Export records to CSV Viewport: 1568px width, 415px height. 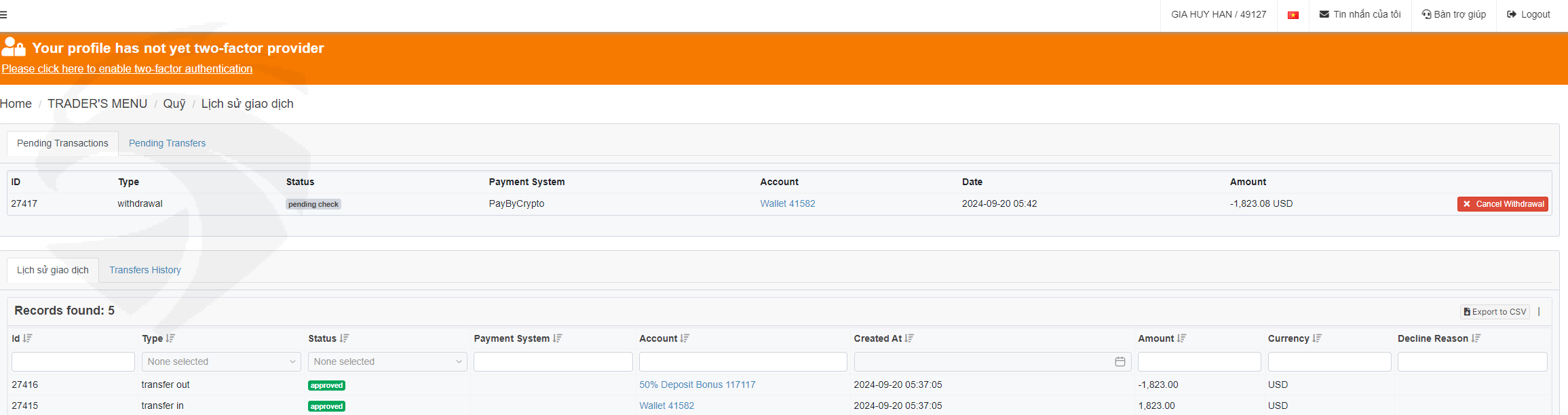point(1495,312)
